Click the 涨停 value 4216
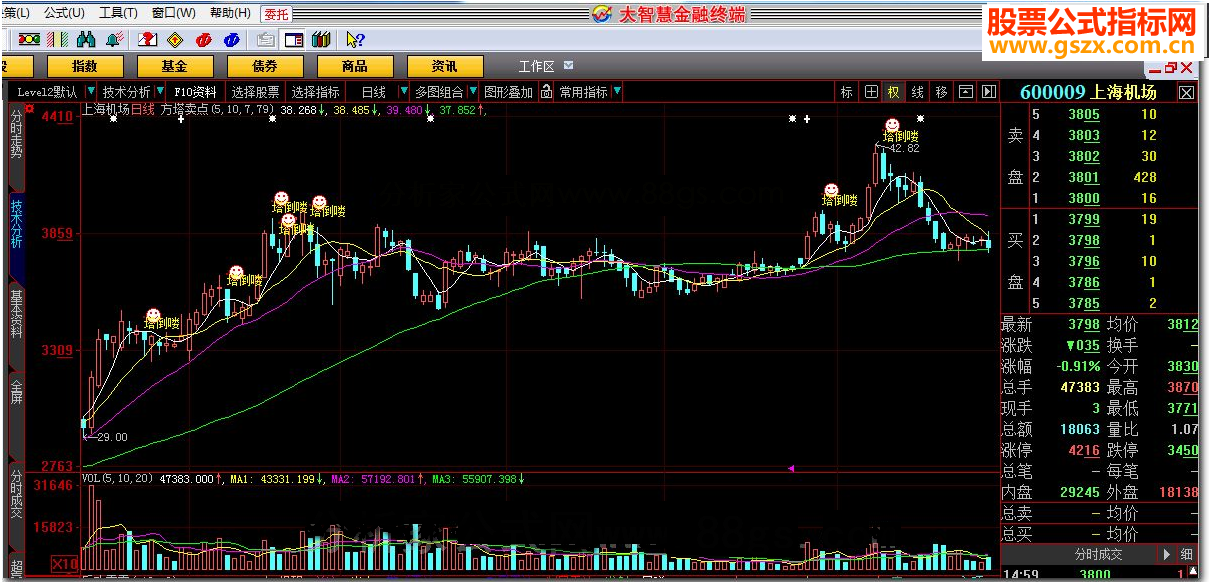The width and height of the screenshot is (1209, 582). click(x=1084, y=450)
